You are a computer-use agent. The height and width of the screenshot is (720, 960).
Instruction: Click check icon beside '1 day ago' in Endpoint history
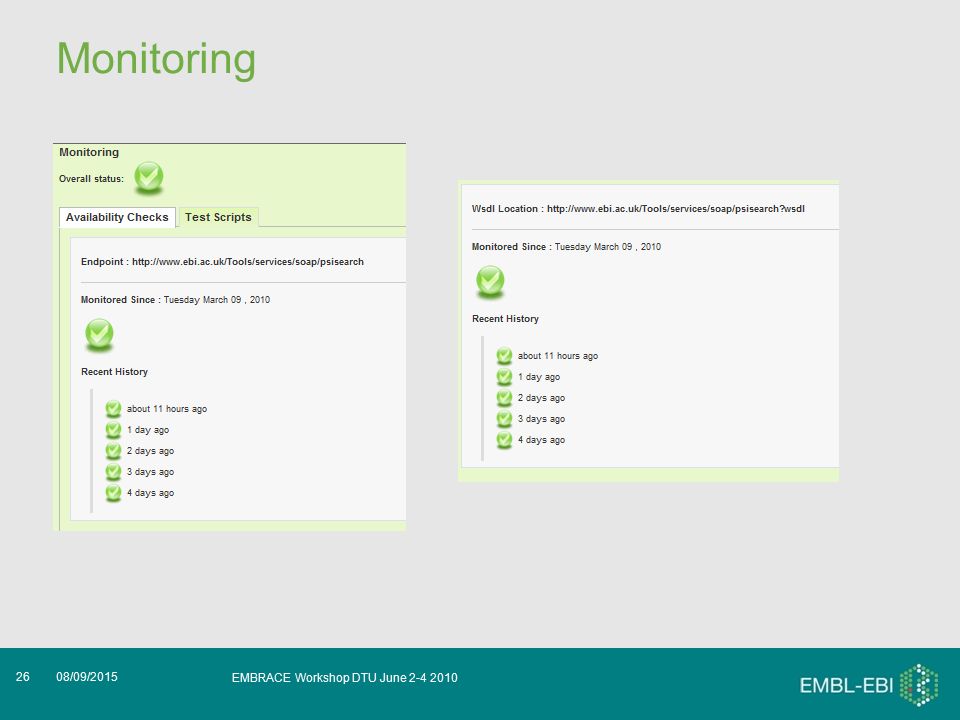113,430
